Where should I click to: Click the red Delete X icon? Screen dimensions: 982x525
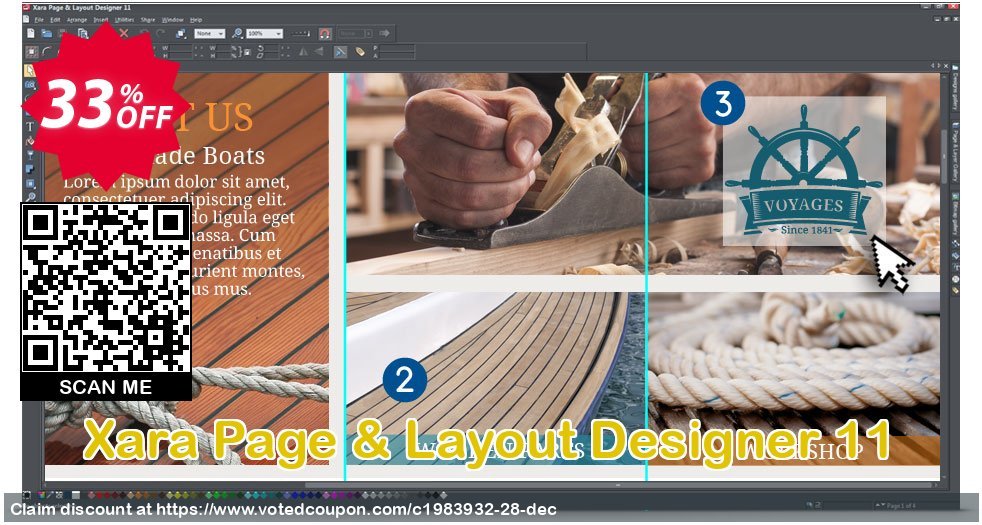click(x=124, y=33)
